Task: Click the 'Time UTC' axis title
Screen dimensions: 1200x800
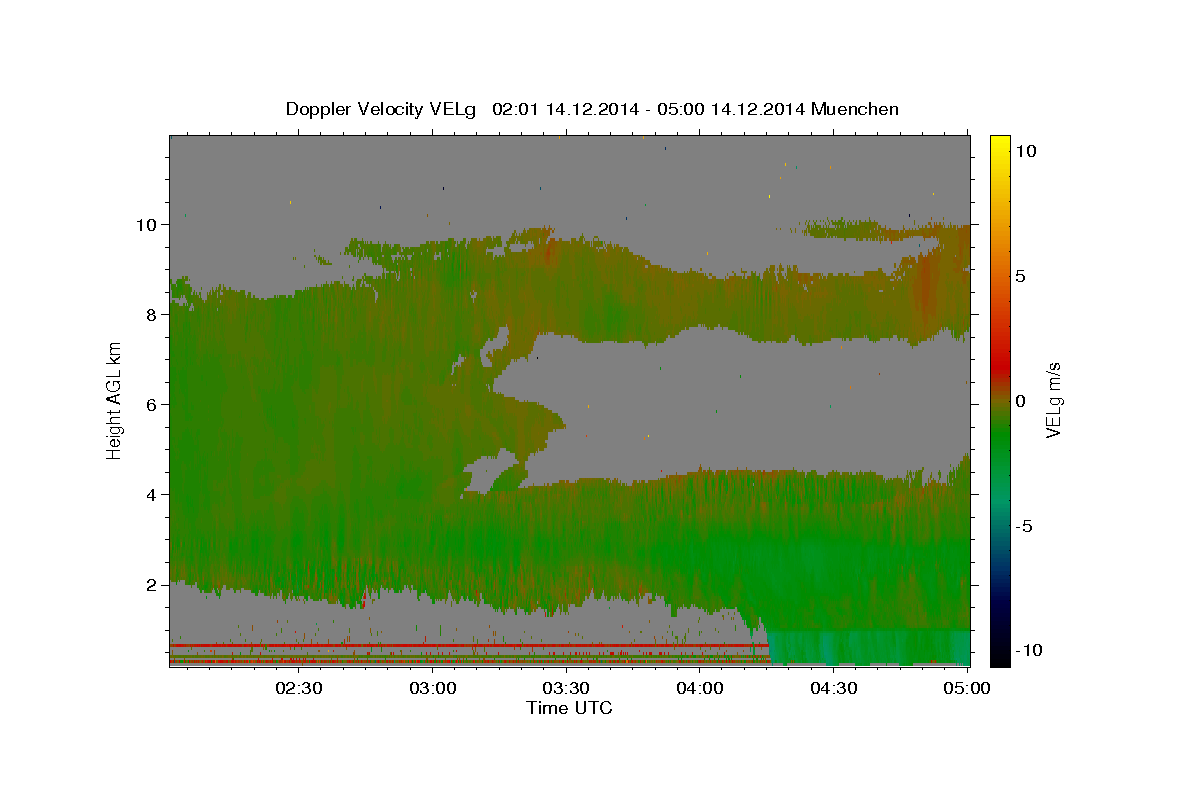Action: (569, 708)
